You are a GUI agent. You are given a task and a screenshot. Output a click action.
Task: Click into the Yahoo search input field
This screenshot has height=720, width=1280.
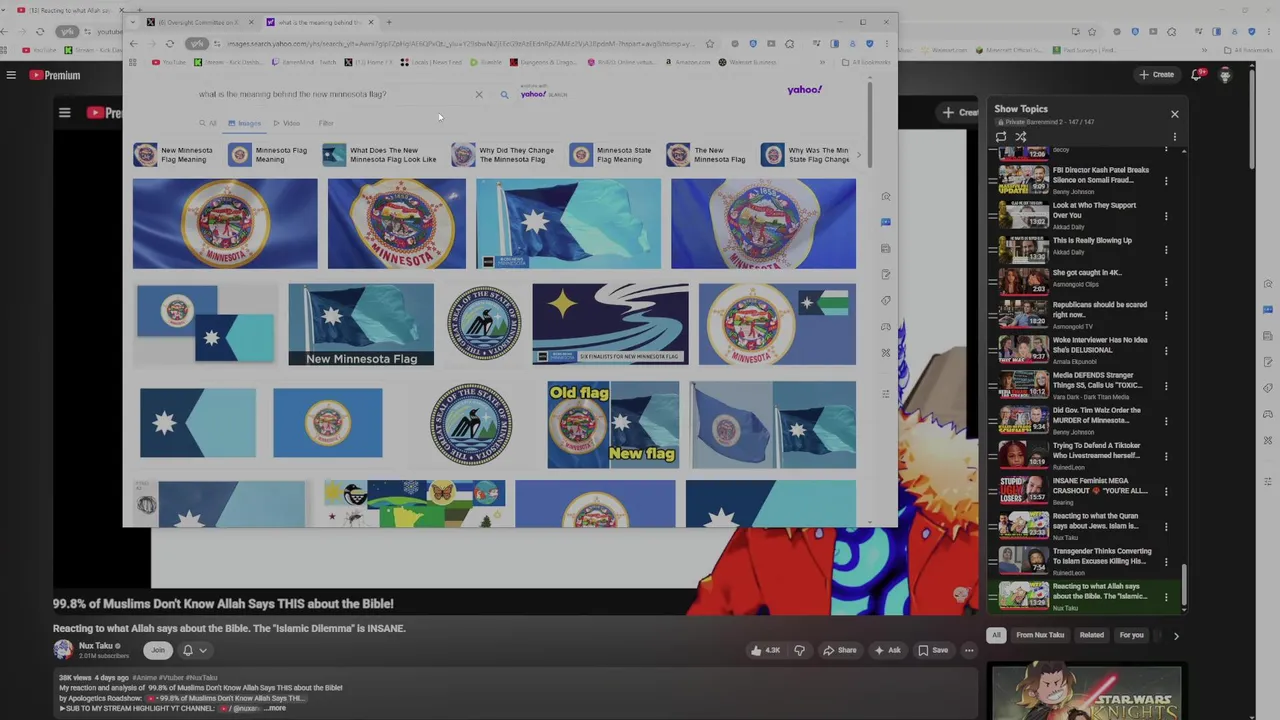330,94
